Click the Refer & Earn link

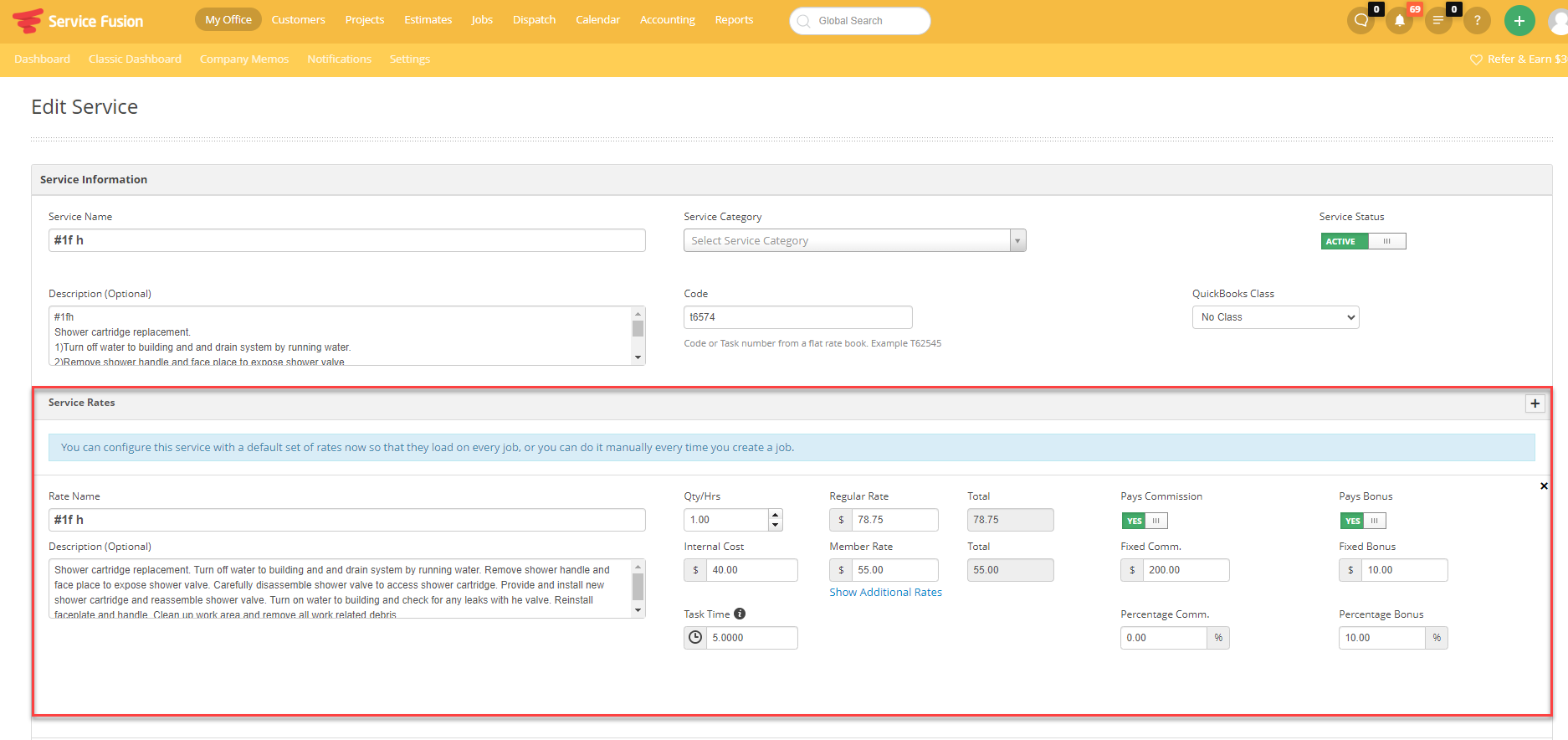coord(1526,59)
